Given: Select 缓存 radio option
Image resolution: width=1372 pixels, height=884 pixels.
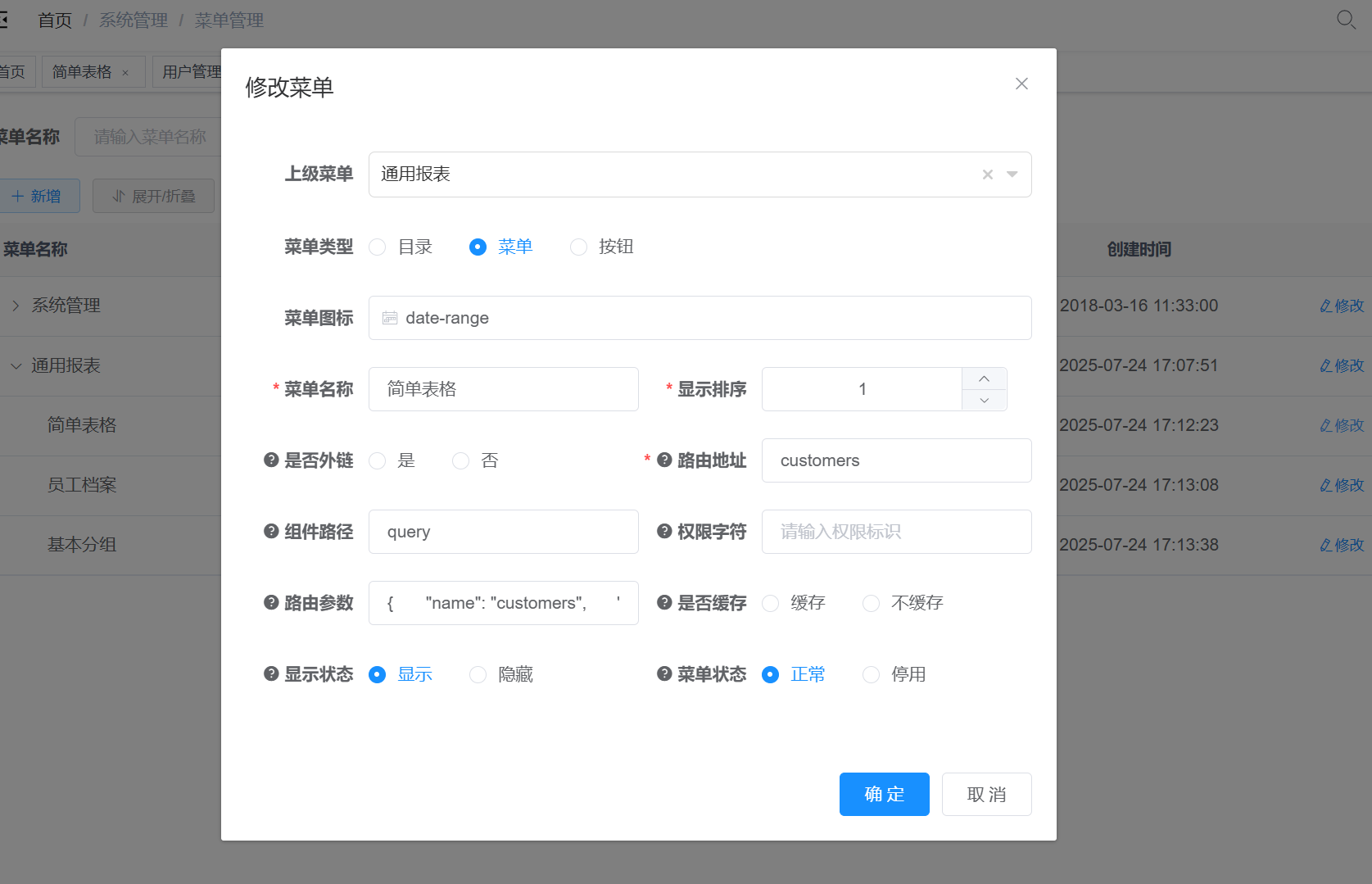Looking at the screenshot, I should click(x=771, y=603).
